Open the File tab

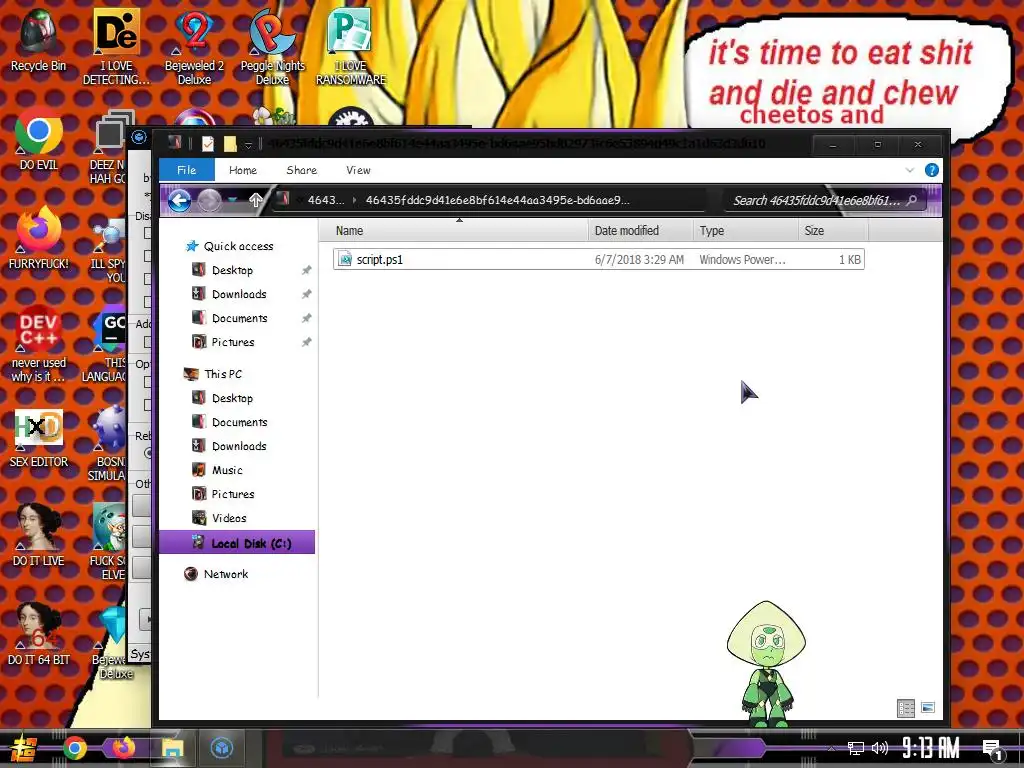pos(187,170)
